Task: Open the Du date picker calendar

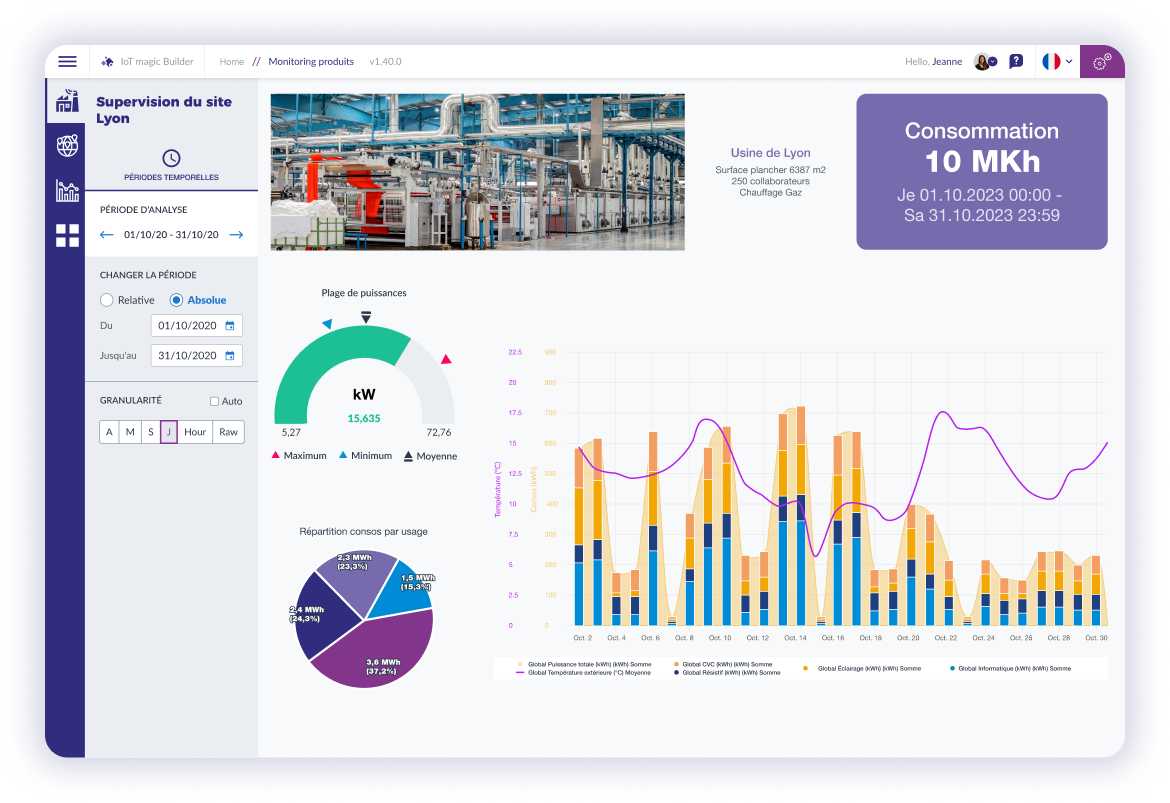Action: click(231, 325)
